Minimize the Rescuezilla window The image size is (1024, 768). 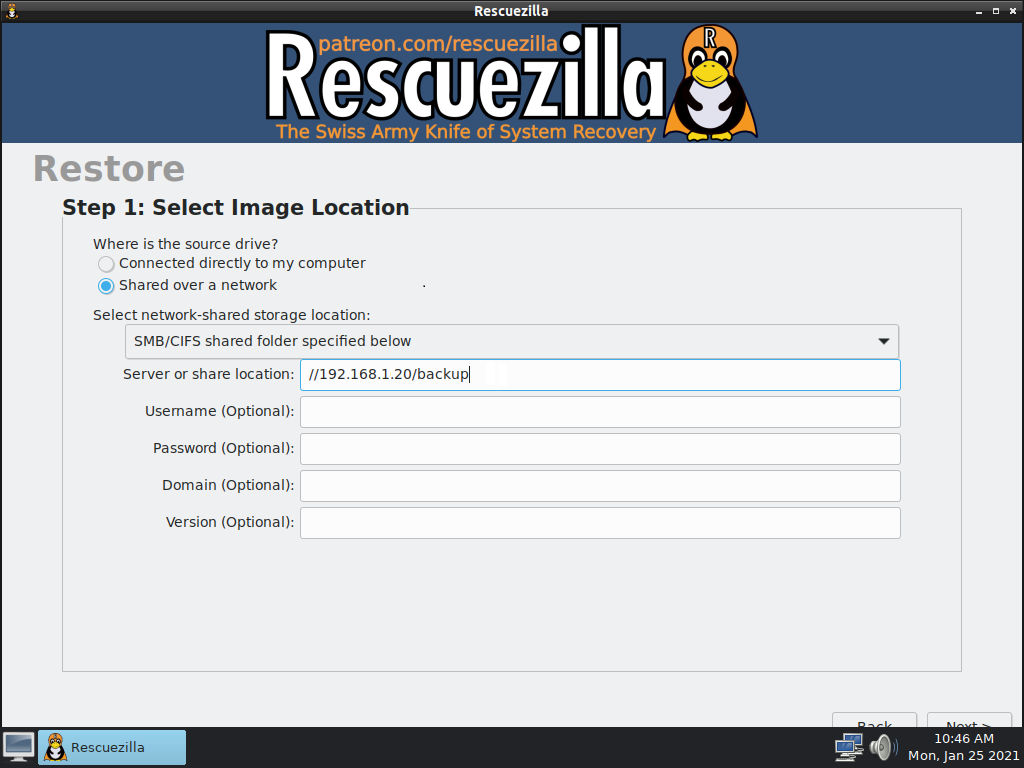click(979, 11)
